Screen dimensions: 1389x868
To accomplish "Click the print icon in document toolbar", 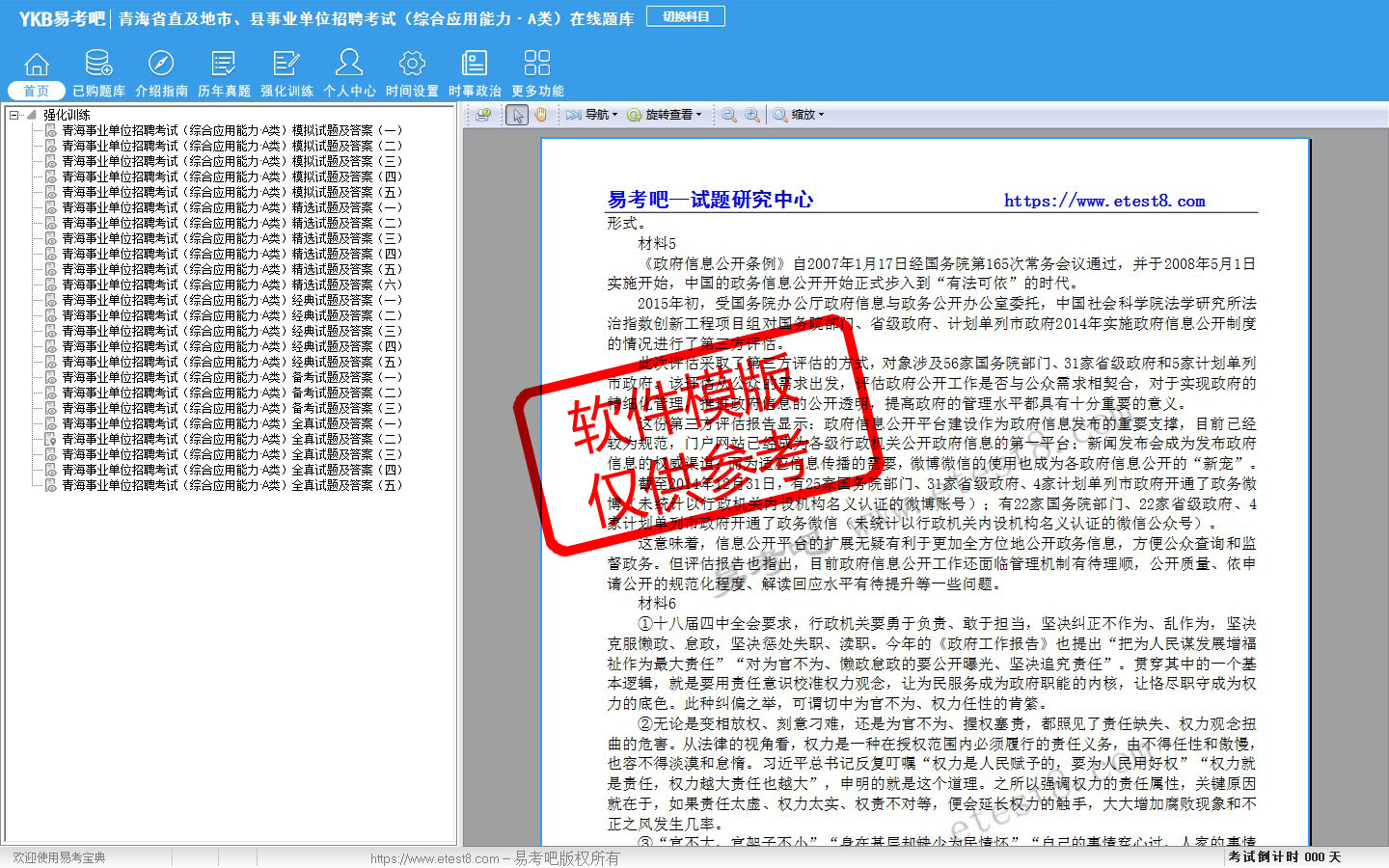I will coord(484,115).
